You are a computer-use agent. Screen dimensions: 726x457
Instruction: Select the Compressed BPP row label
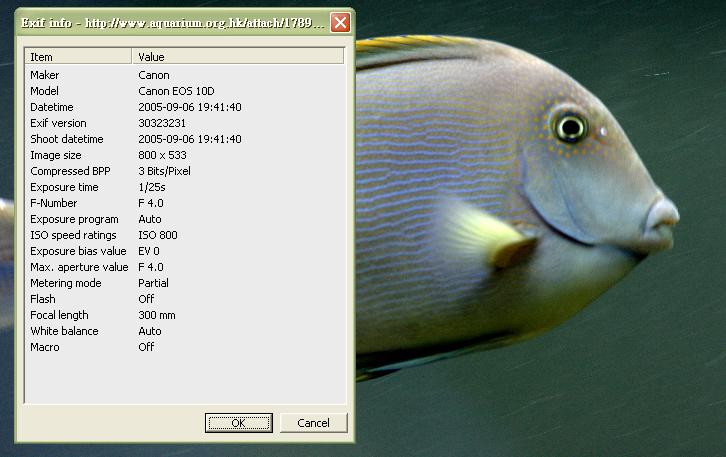click(70, 171)
